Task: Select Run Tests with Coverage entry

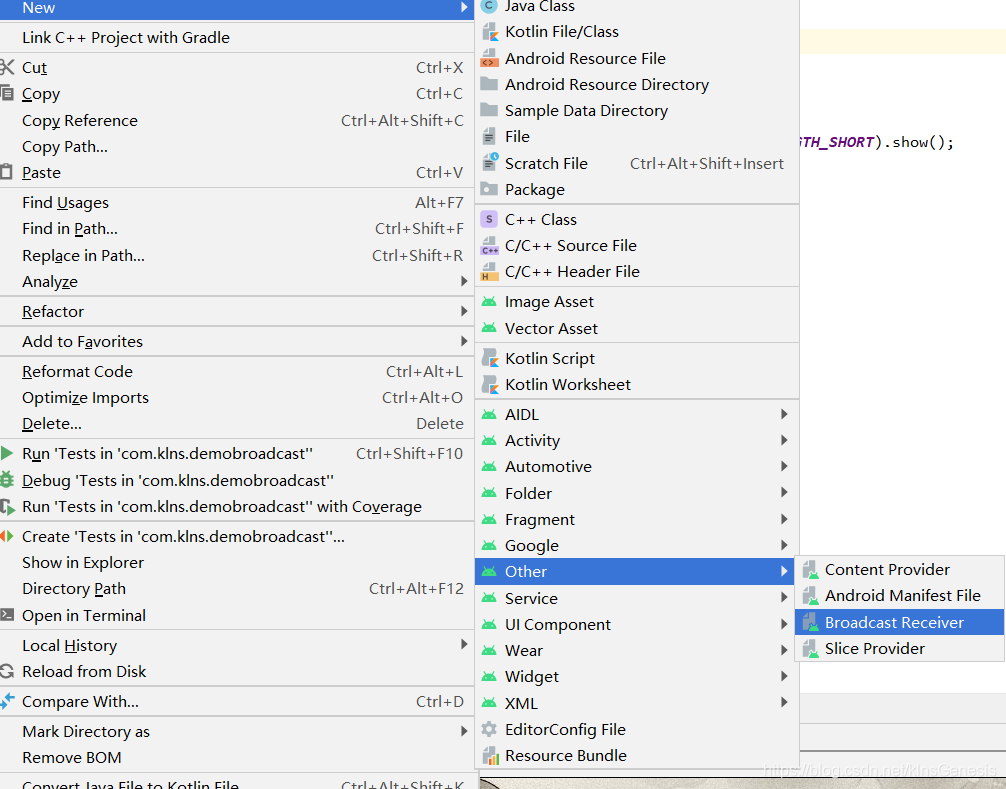Action: click(x=237, y=507)
